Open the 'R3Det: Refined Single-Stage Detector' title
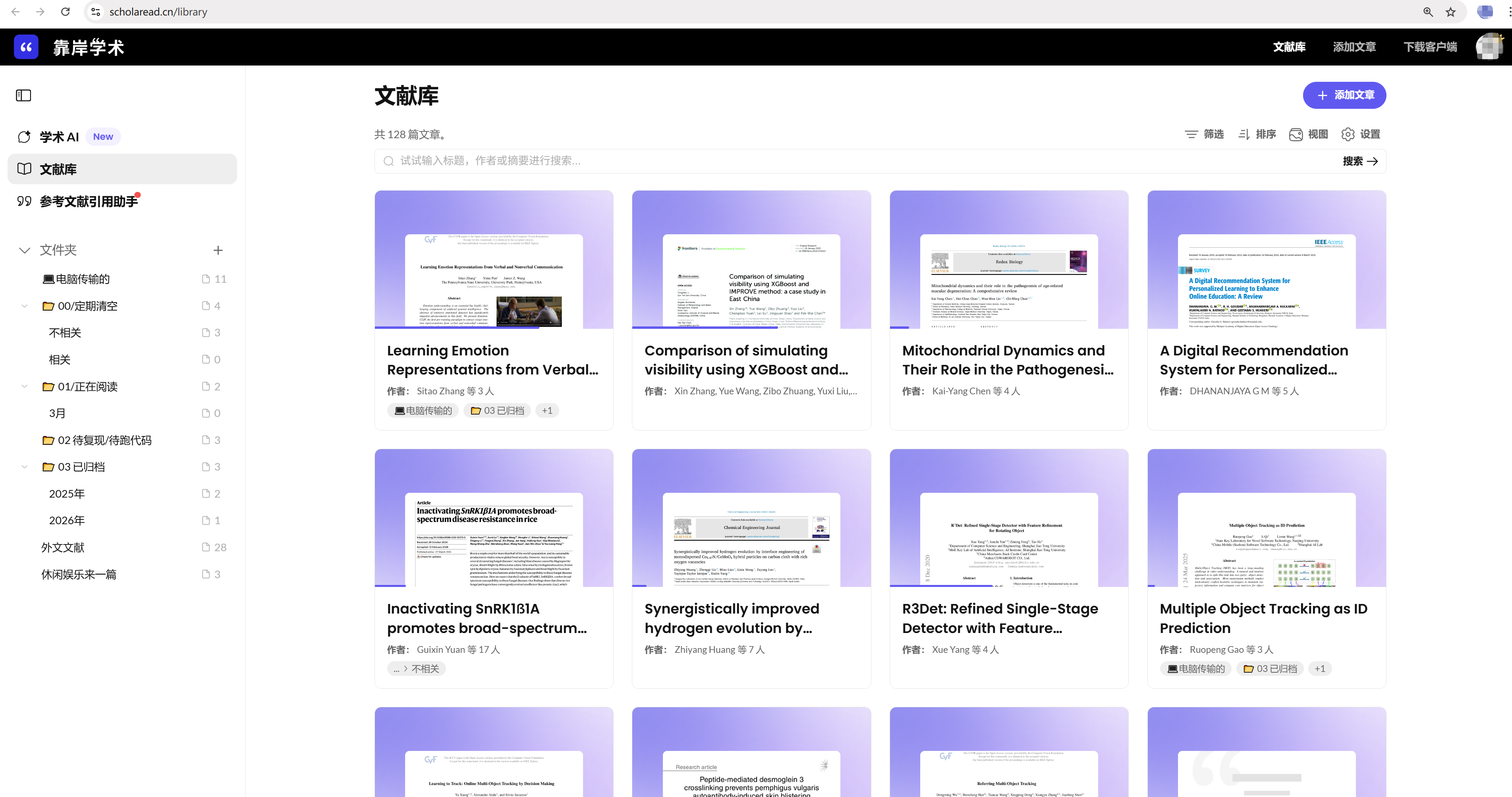1512x797 pixels. (x=1000, y=618)
